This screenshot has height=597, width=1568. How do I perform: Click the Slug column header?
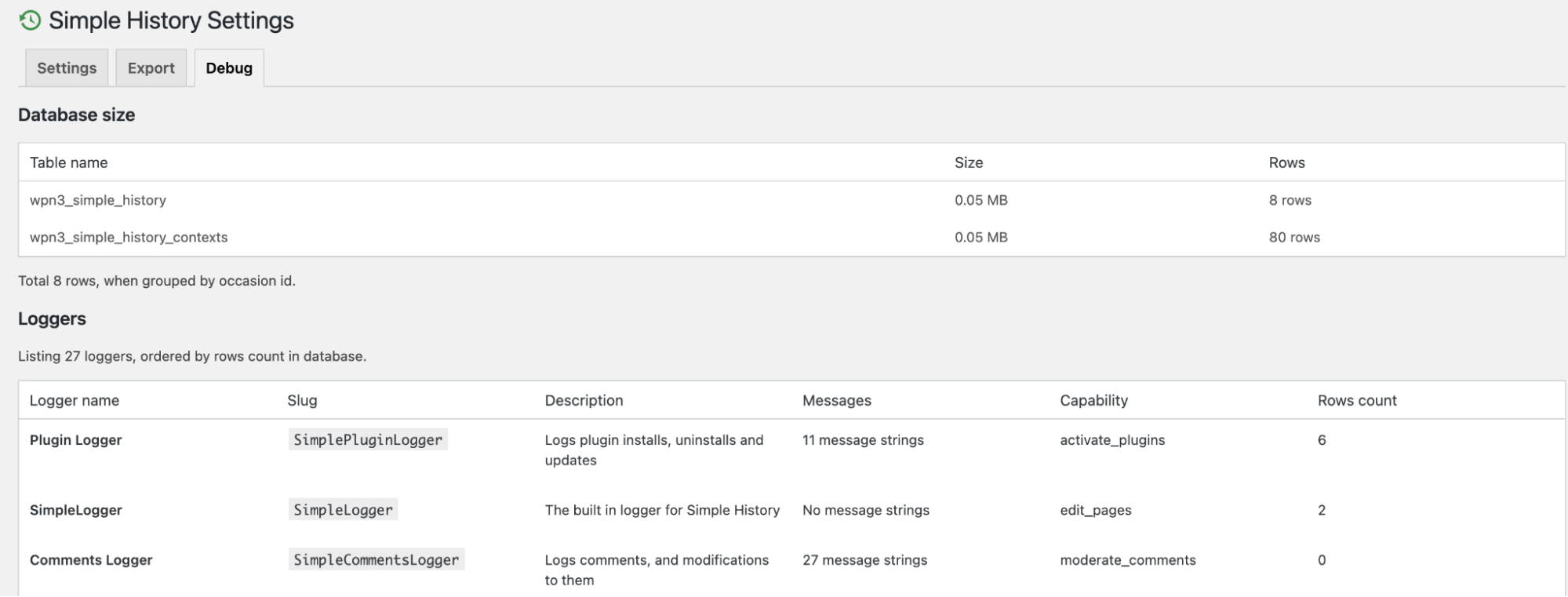[x=302, y=400]
